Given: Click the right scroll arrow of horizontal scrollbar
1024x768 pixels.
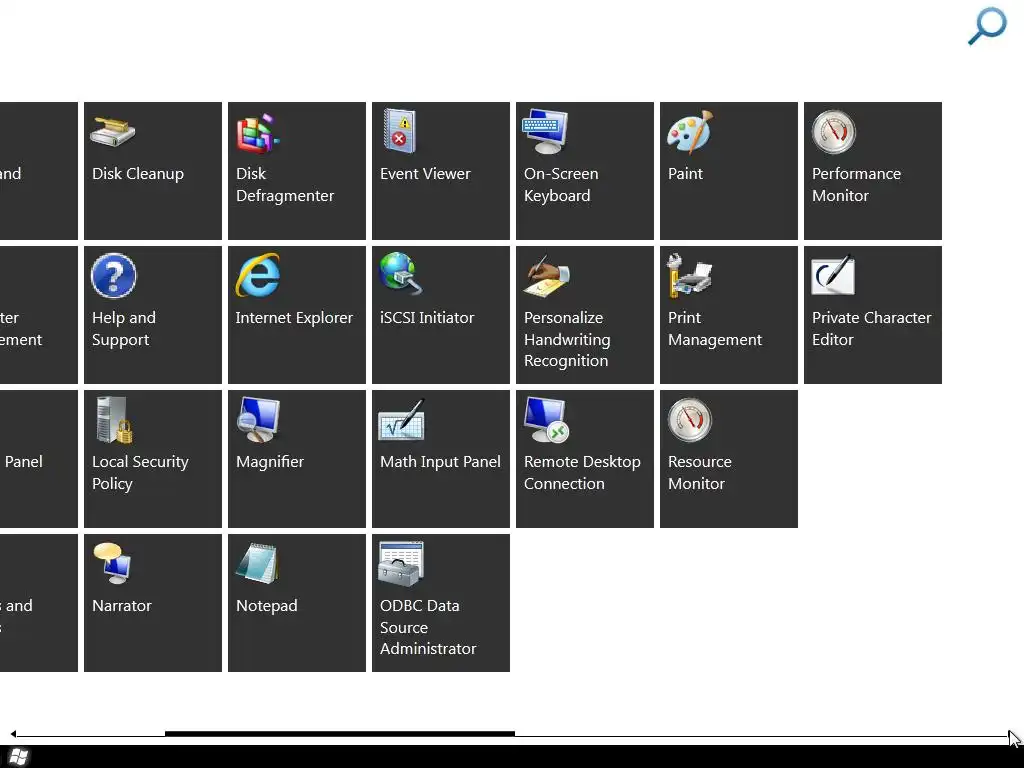Looking at the screenshot, I should (x=1011, y=734).
